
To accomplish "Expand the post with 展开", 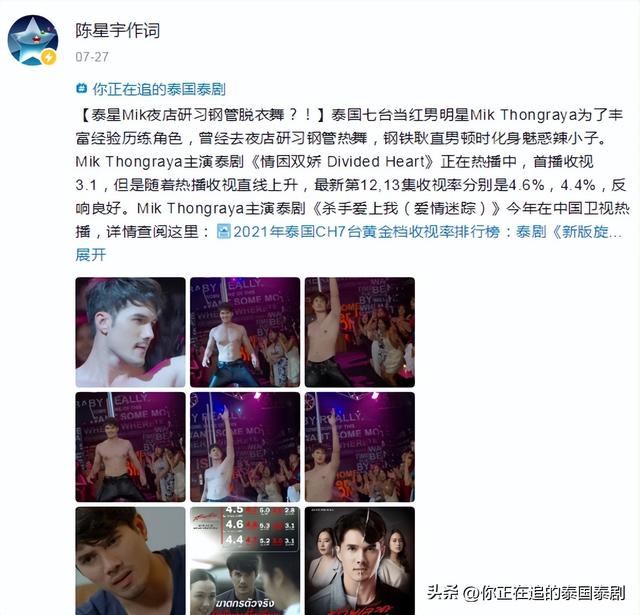I will pos(91,255).
